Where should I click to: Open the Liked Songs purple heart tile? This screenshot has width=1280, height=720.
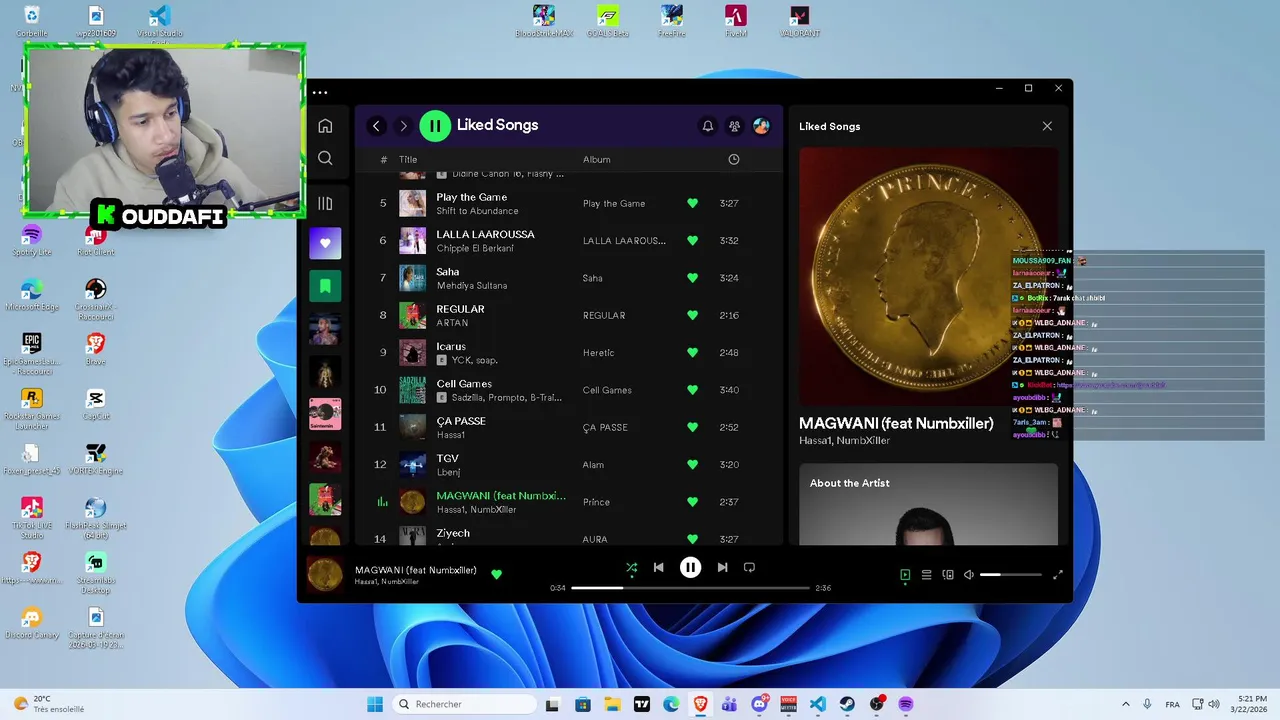[x=325, y=243]
